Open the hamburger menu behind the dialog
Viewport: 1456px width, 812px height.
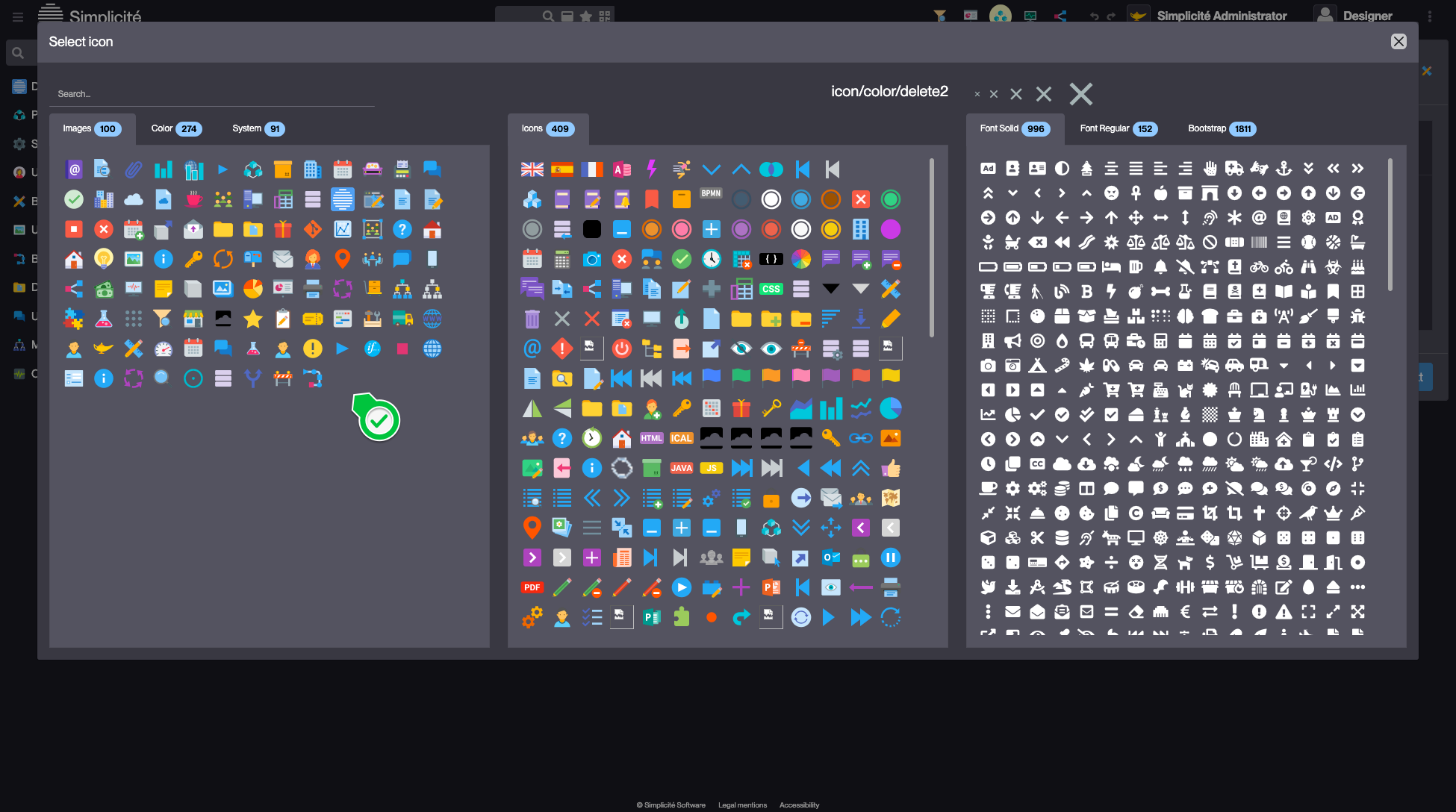click(18, 16)
